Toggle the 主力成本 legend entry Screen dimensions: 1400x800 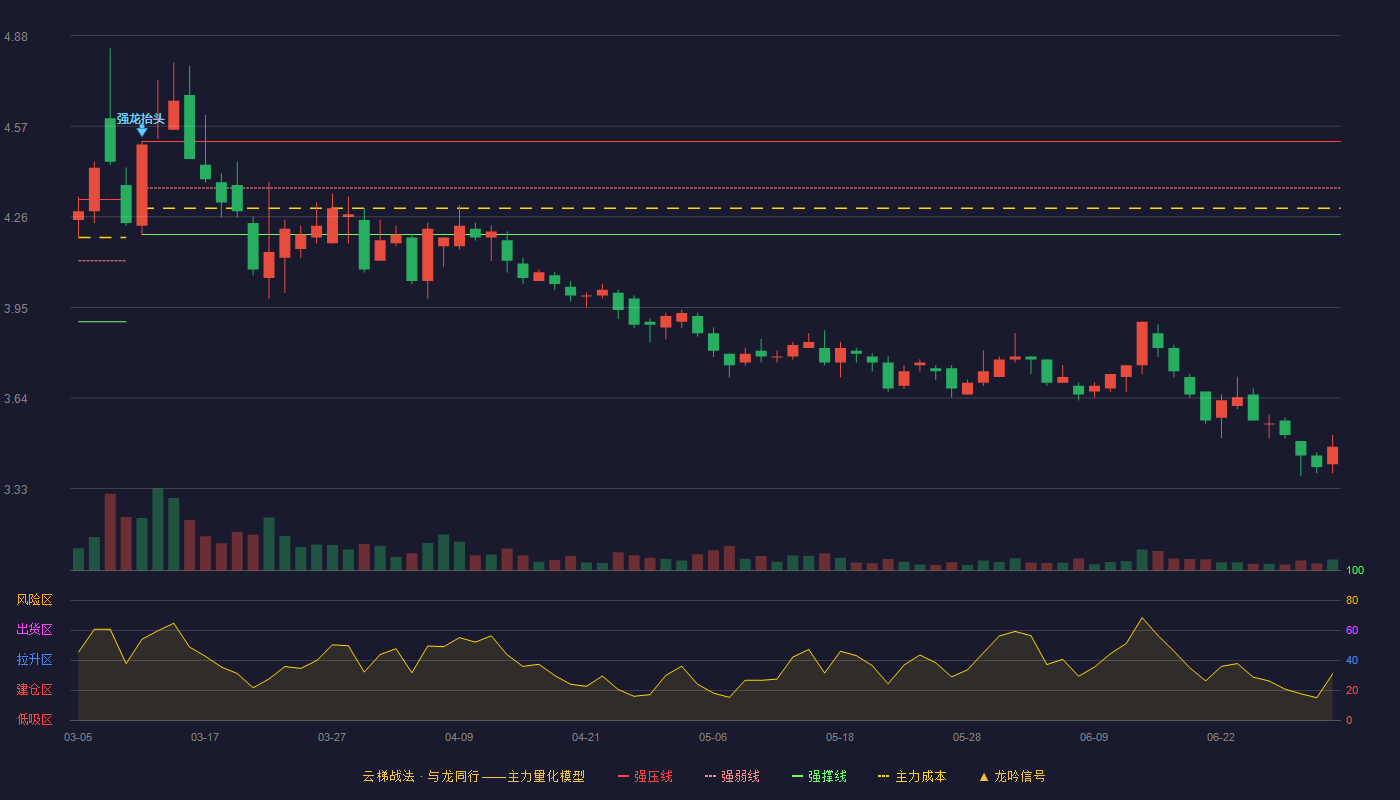pyautogui.click(x=912, y=776)
